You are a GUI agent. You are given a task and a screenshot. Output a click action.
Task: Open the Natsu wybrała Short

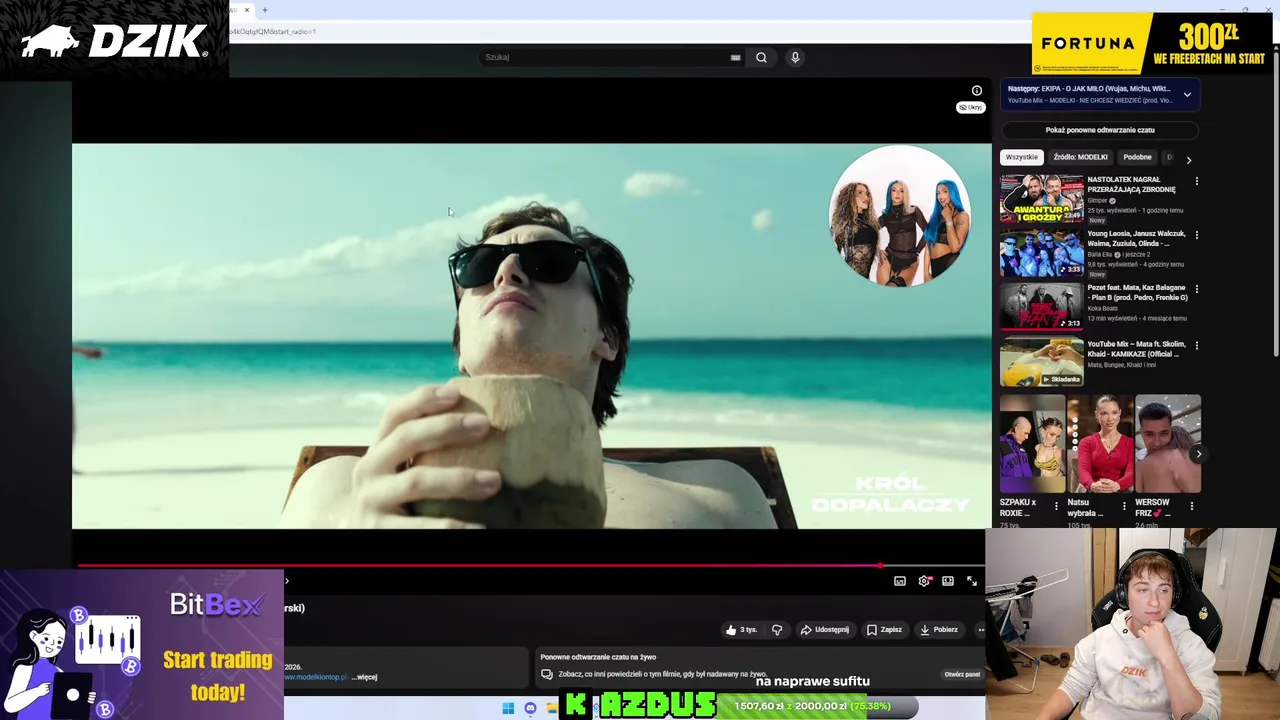(x=1100, y=444)
